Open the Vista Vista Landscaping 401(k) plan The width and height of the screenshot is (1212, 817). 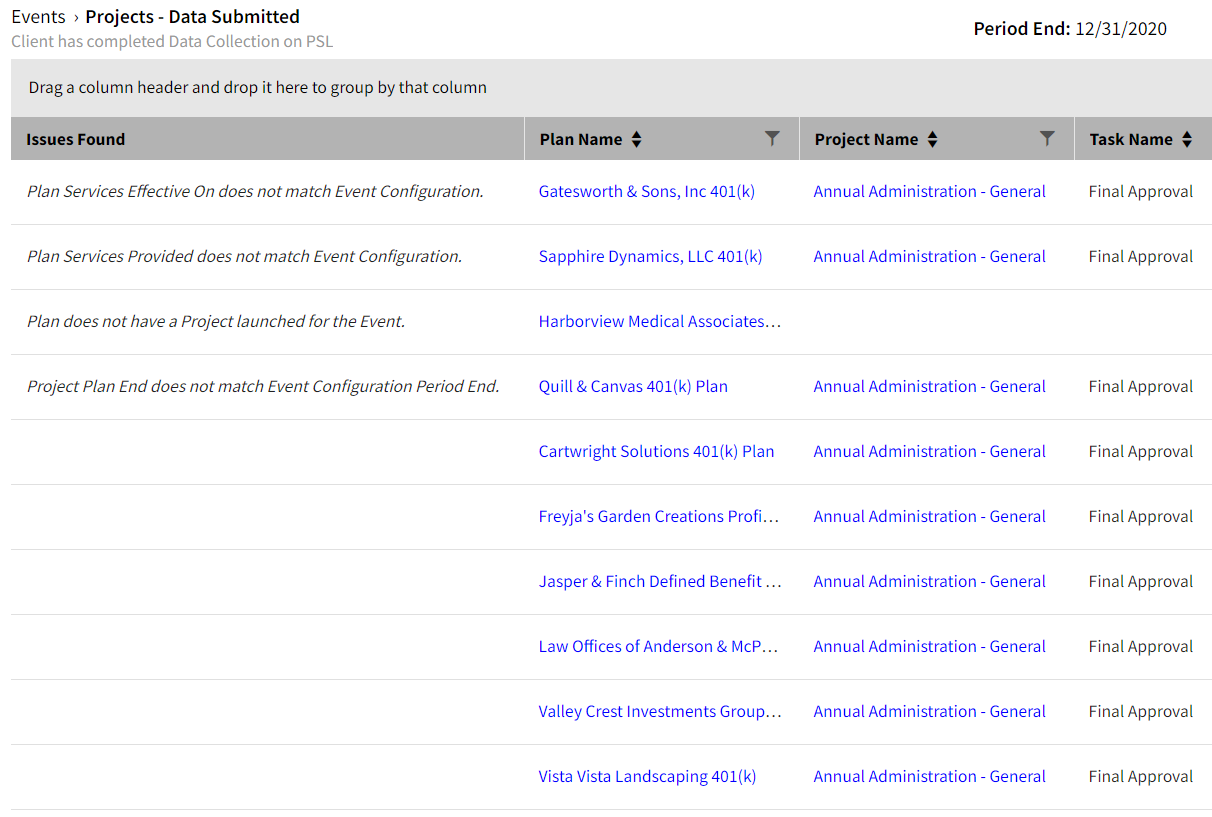click(x=647, y=777)
